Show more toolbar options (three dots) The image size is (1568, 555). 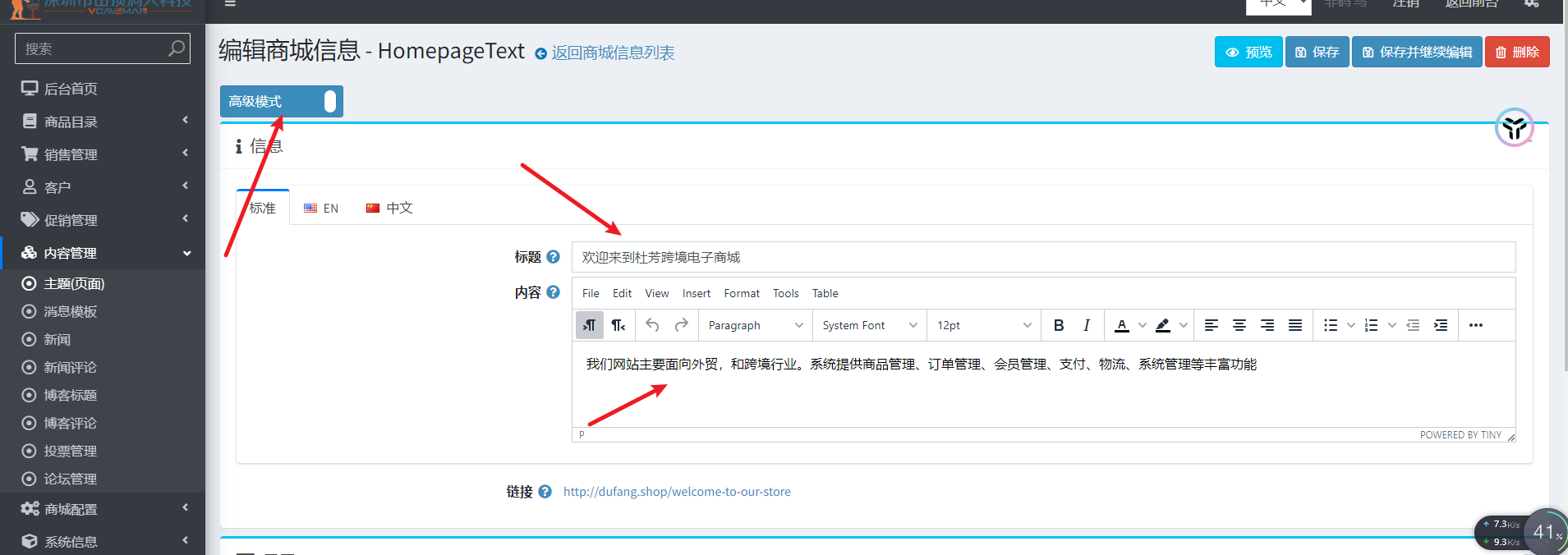[1475, 325]
